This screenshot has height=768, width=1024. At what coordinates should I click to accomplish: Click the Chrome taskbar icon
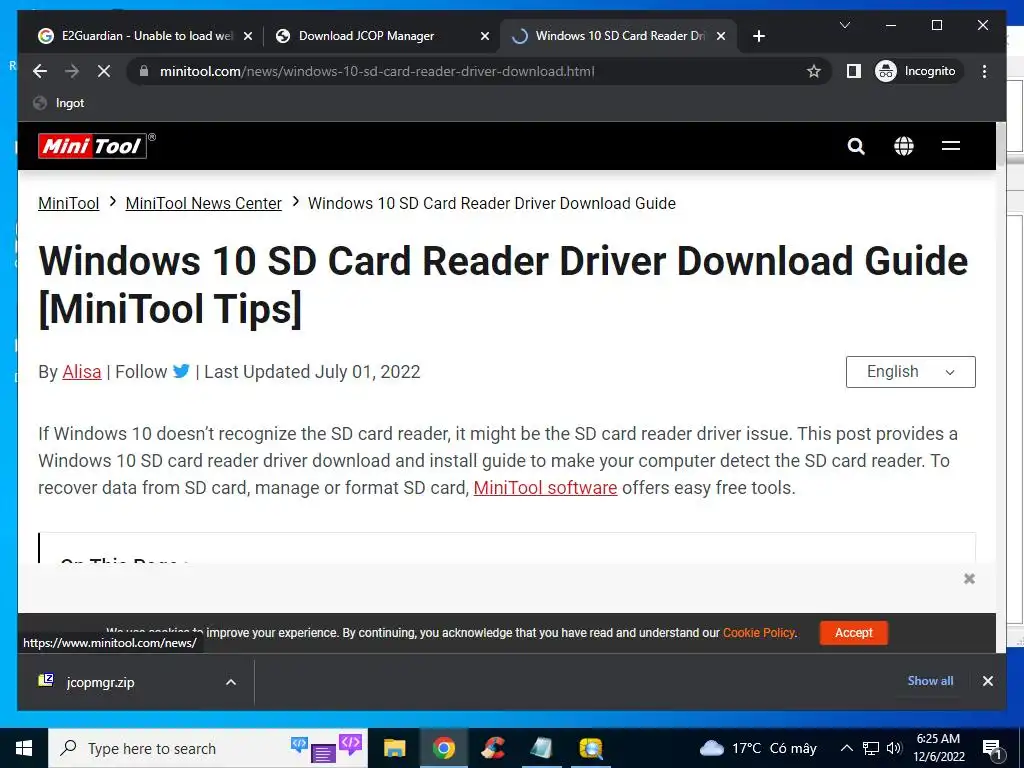click(443, 748)
